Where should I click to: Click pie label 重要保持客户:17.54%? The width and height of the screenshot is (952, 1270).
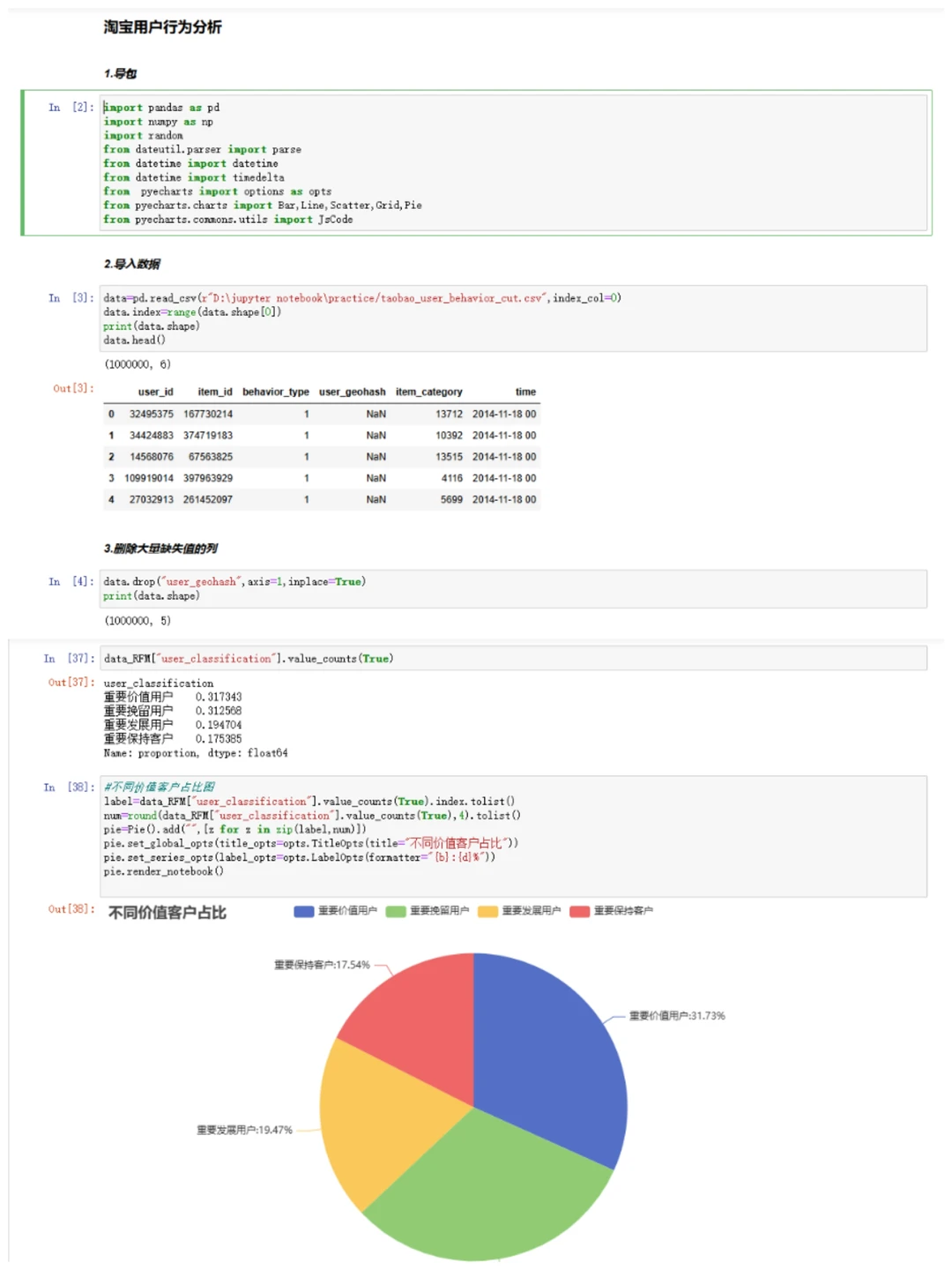coord(322,965)
